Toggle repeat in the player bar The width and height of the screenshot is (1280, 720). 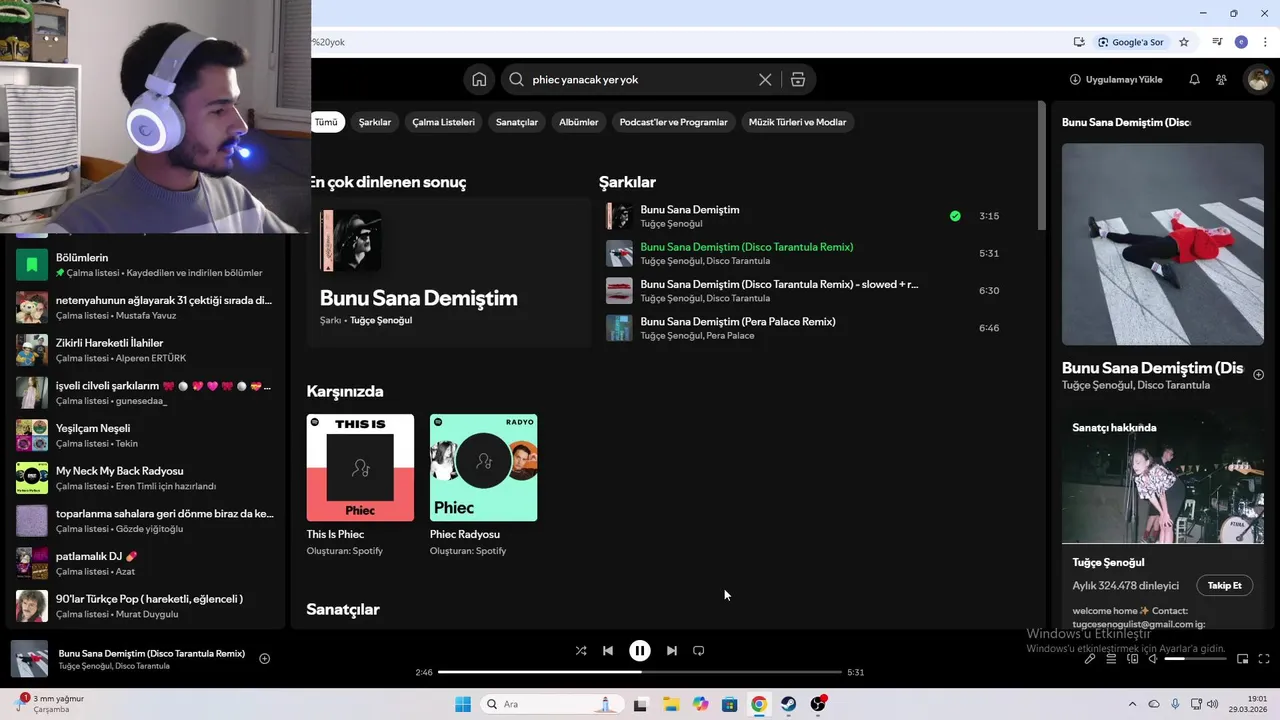click(699, 651)
